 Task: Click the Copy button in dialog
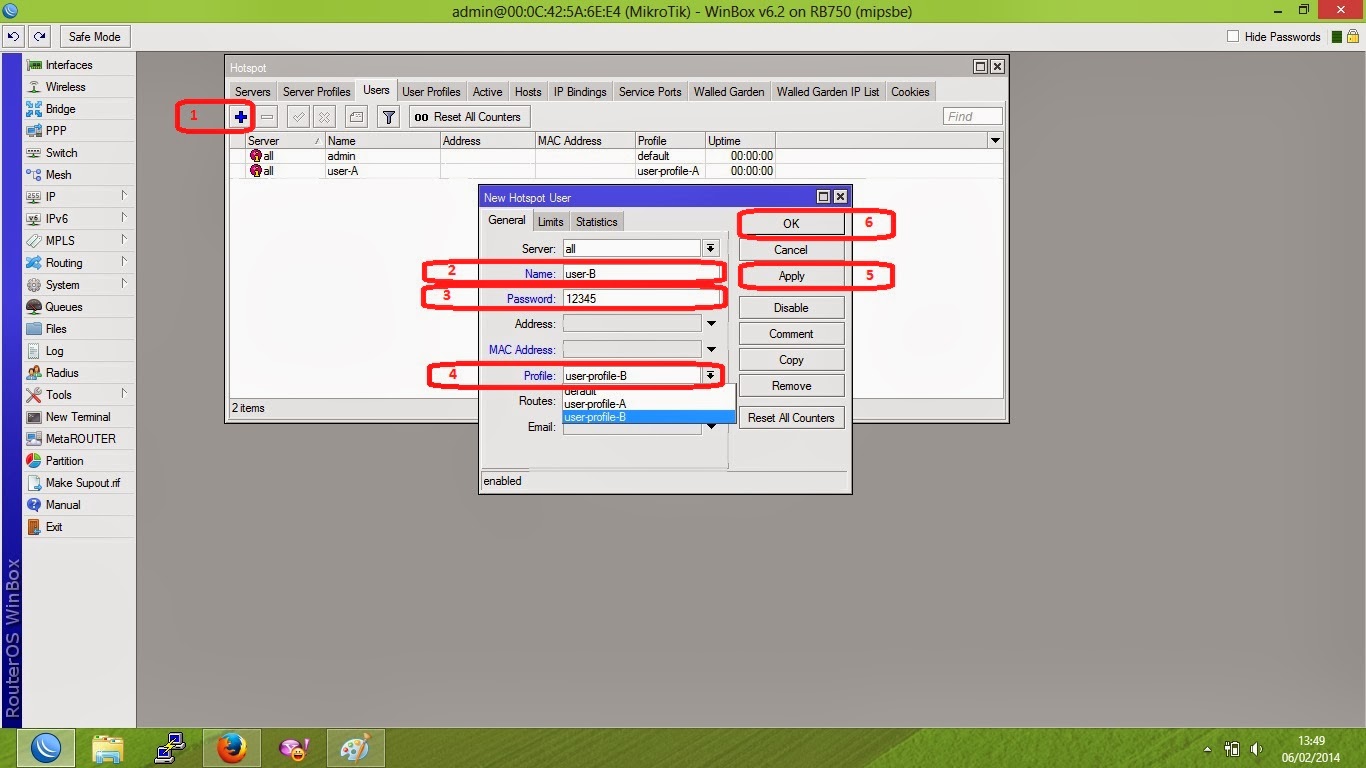[791, 360]
